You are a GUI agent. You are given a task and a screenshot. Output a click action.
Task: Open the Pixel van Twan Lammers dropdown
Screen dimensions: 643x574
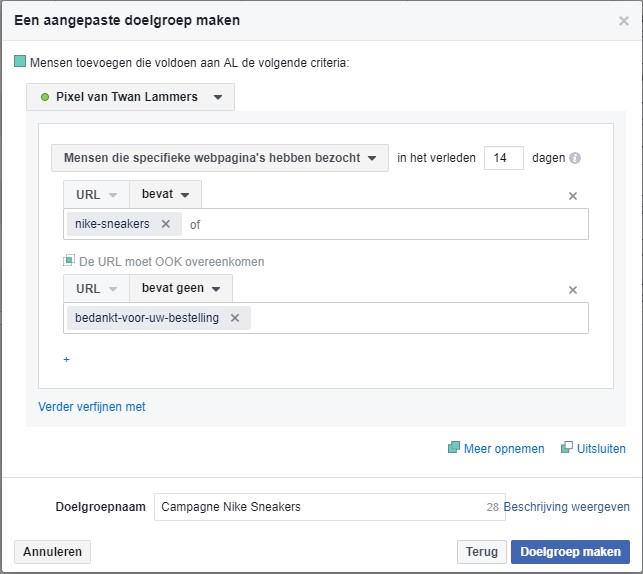tap(130, 97)
